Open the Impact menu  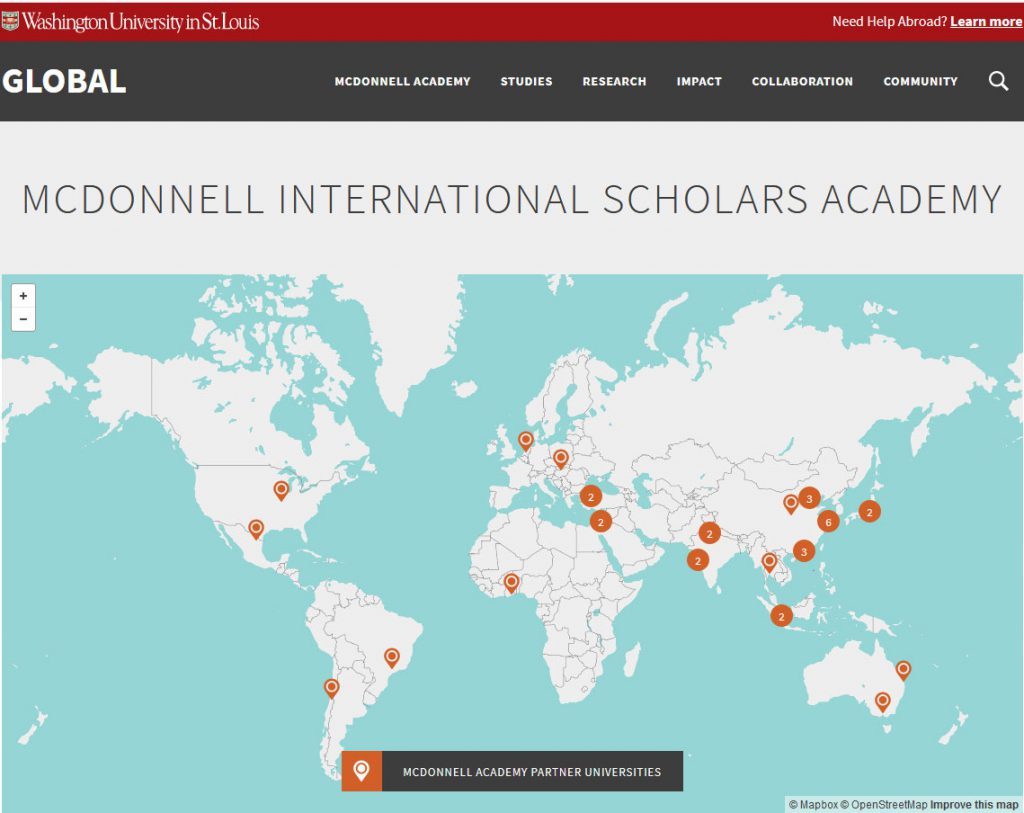699,82
